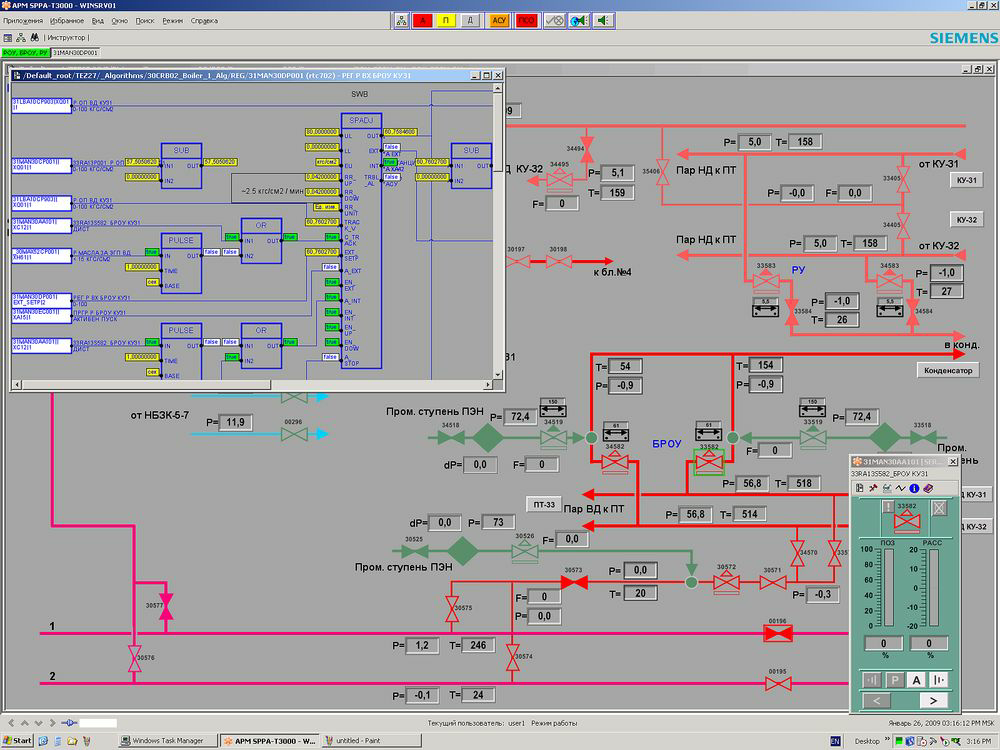Click the grey 'Д' button
Viewport: 1000px width, 750px height.
tap(470, 20)
